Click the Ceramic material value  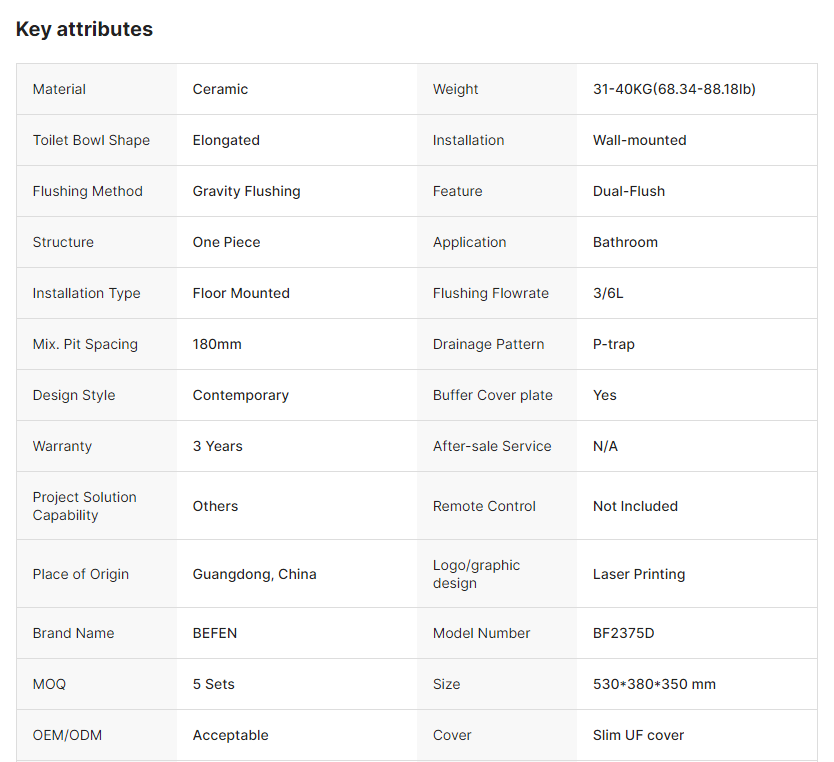[220, 89]
